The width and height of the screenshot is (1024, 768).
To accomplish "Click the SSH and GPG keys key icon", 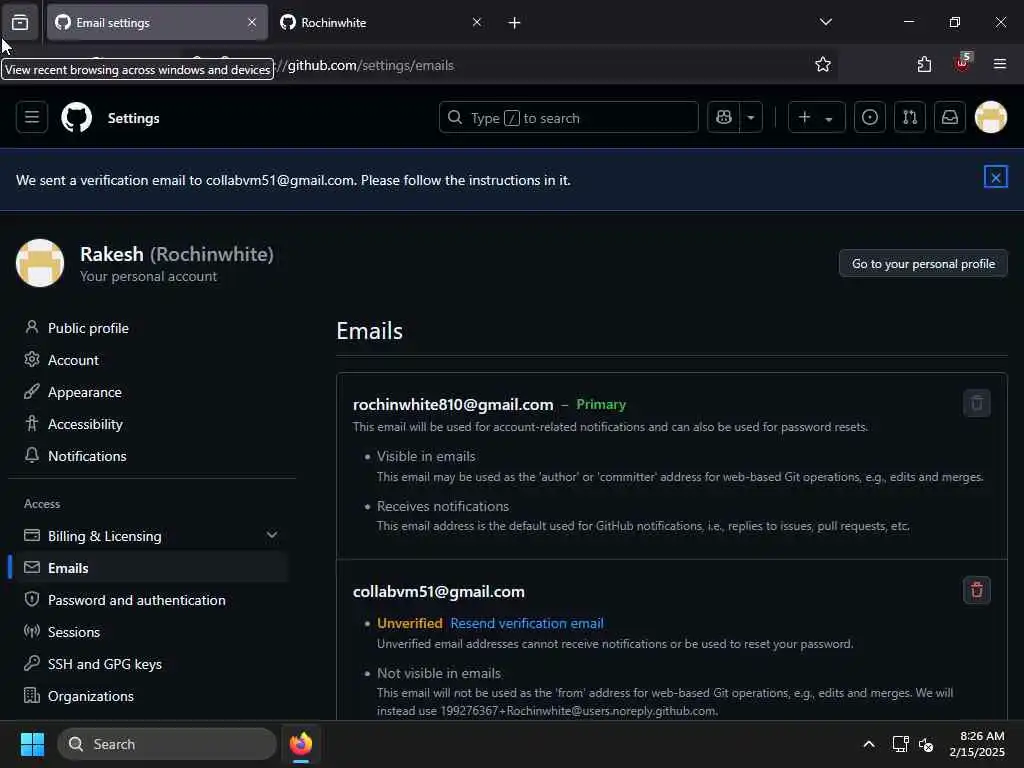I will click(31, 663).
